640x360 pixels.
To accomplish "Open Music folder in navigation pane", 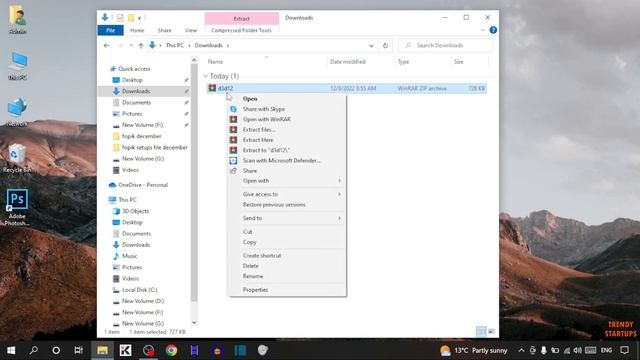I will [129, 256].
